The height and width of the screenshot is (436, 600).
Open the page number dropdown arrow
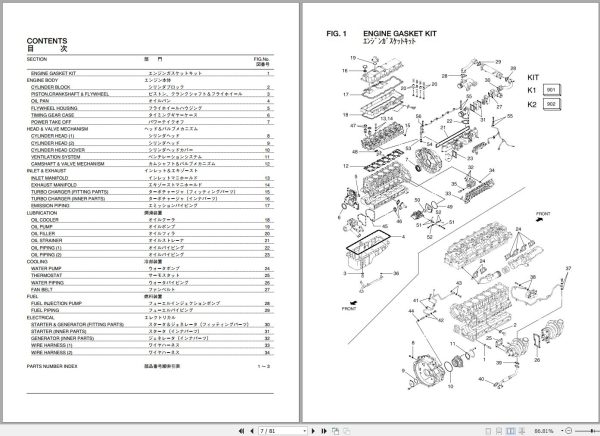[x=304, y=431]
